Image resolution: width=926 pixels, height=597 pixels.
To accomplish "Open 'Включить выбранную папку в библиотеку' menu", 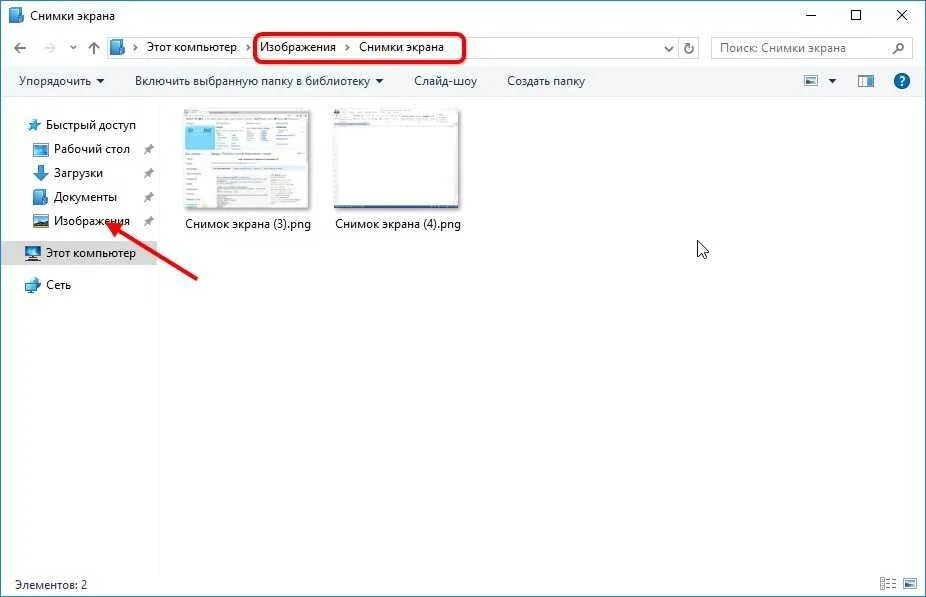I will pyautogui.click(x=259, y=81).
